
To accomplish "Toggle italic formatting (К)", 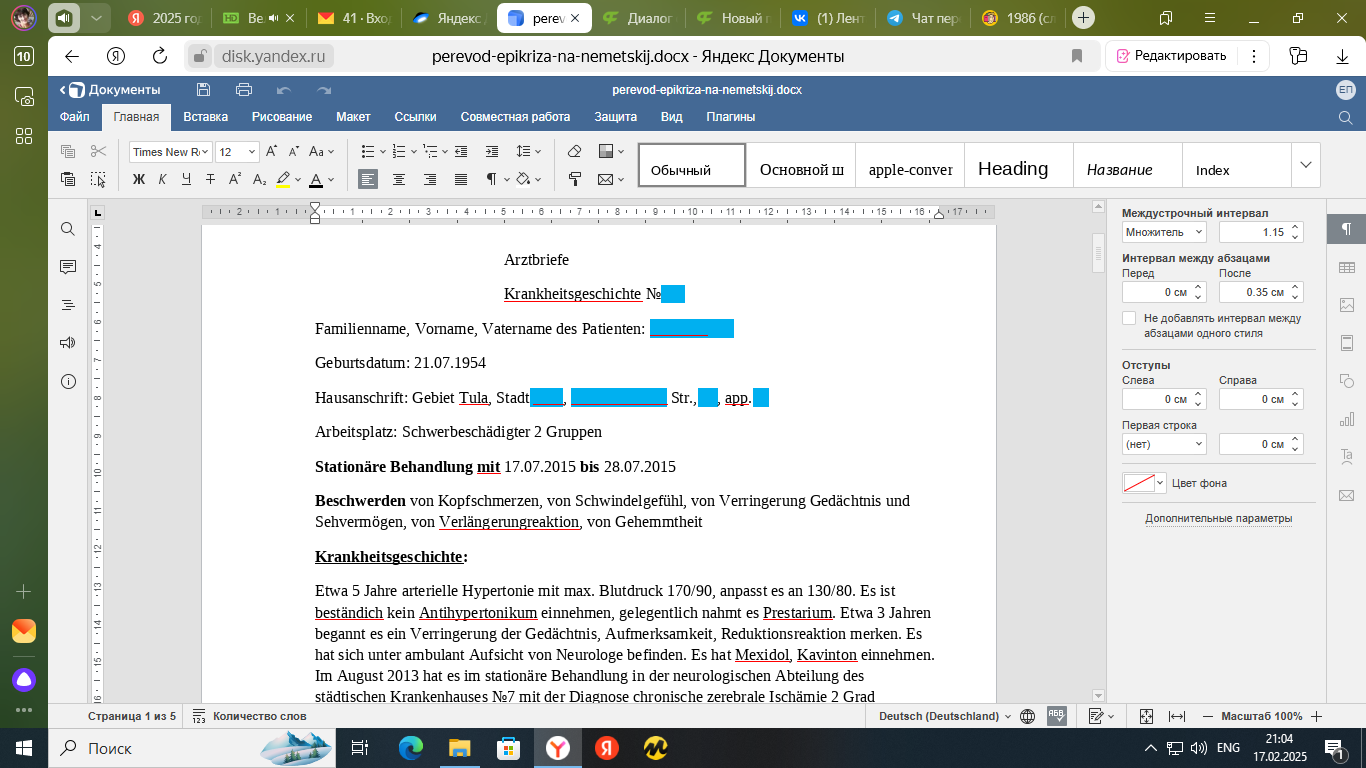I will click(163, 179).
